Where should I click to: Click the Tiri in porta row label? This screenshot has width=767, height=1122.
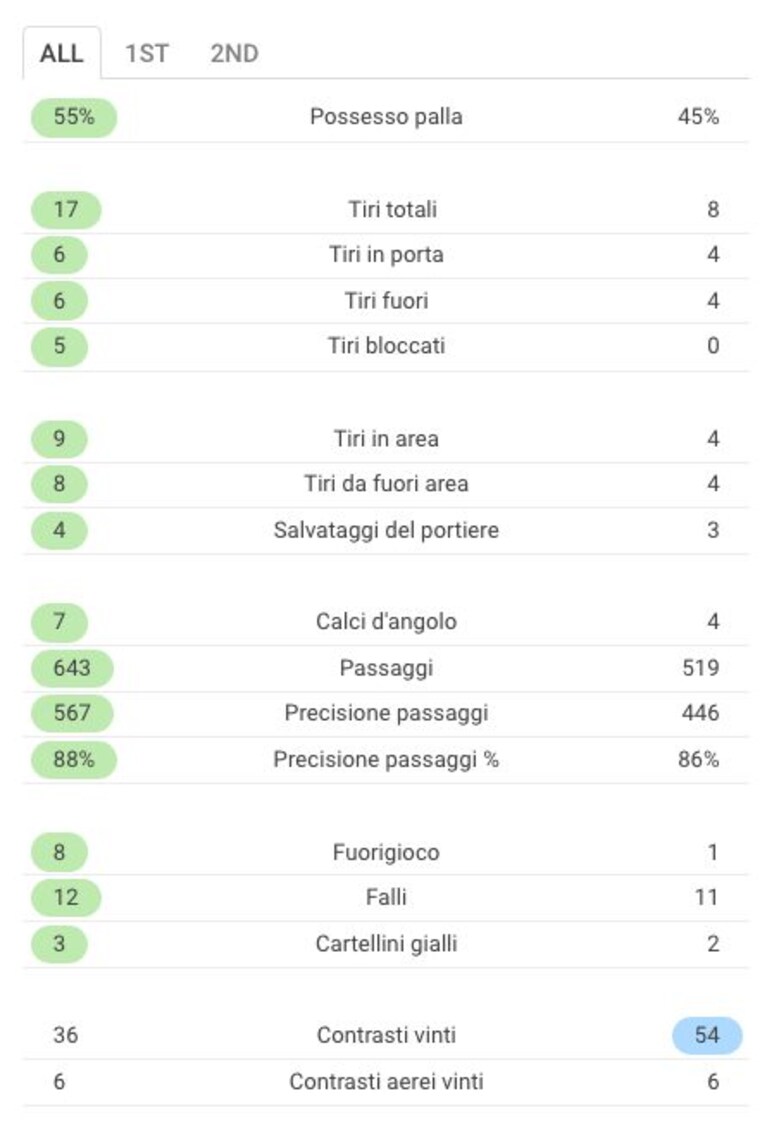[386, 255]
